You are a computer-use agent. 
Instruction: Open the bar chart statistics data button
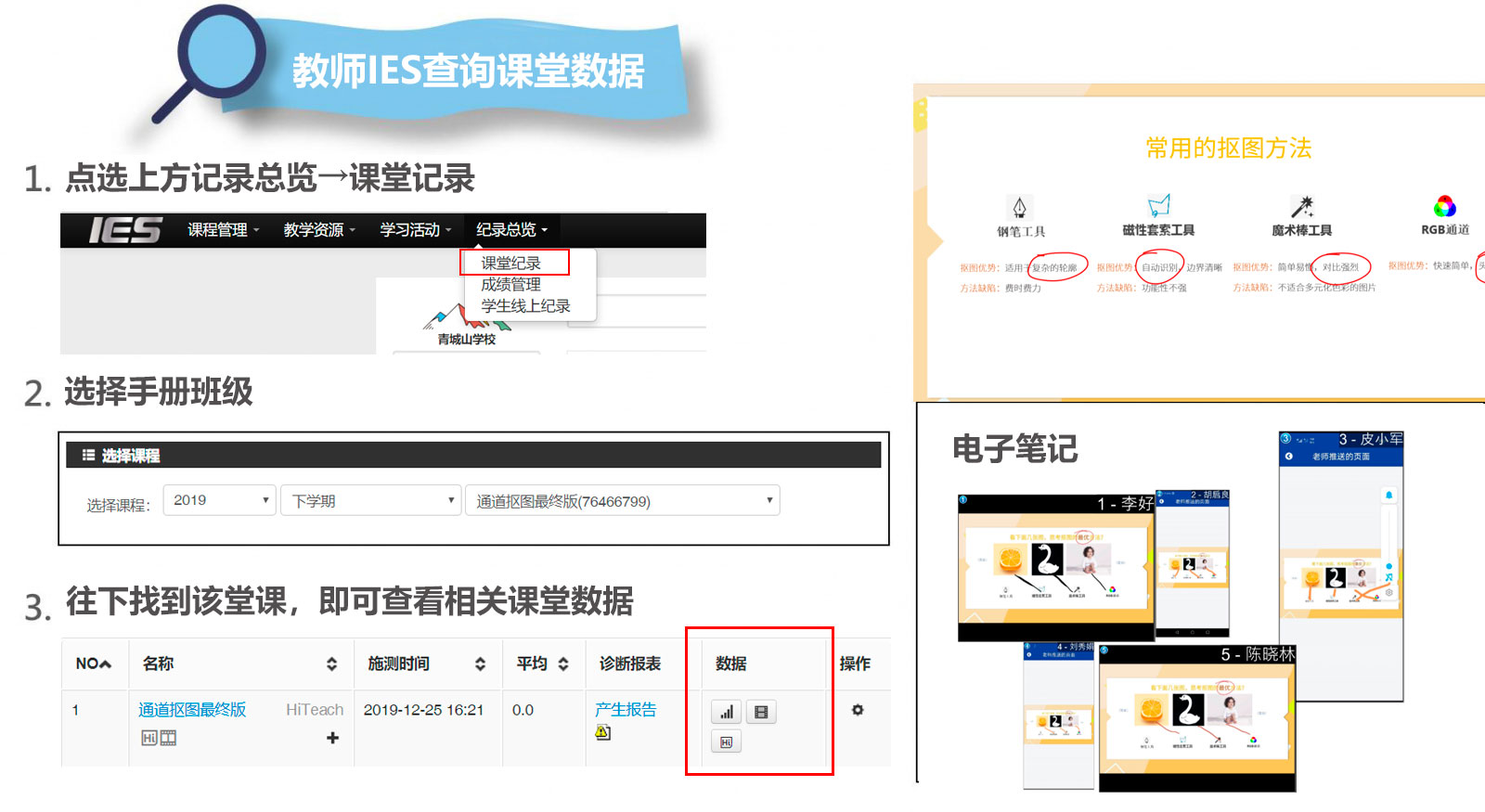click(726, 713)
